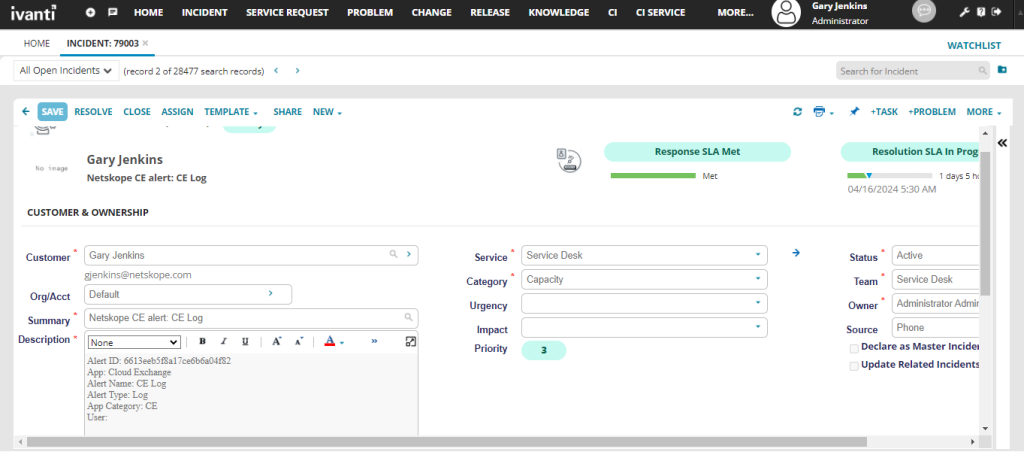Click the blue arrow next to Service
Image resolution: width=1024 pixels, height=455 pixels.
click(796, 253)
